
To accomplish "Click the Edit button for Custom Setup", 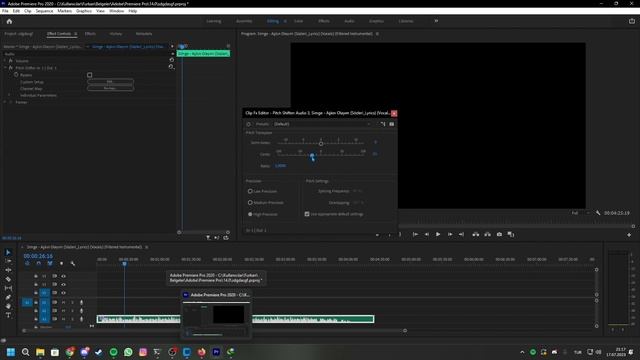I will click(x=110, y=82).
